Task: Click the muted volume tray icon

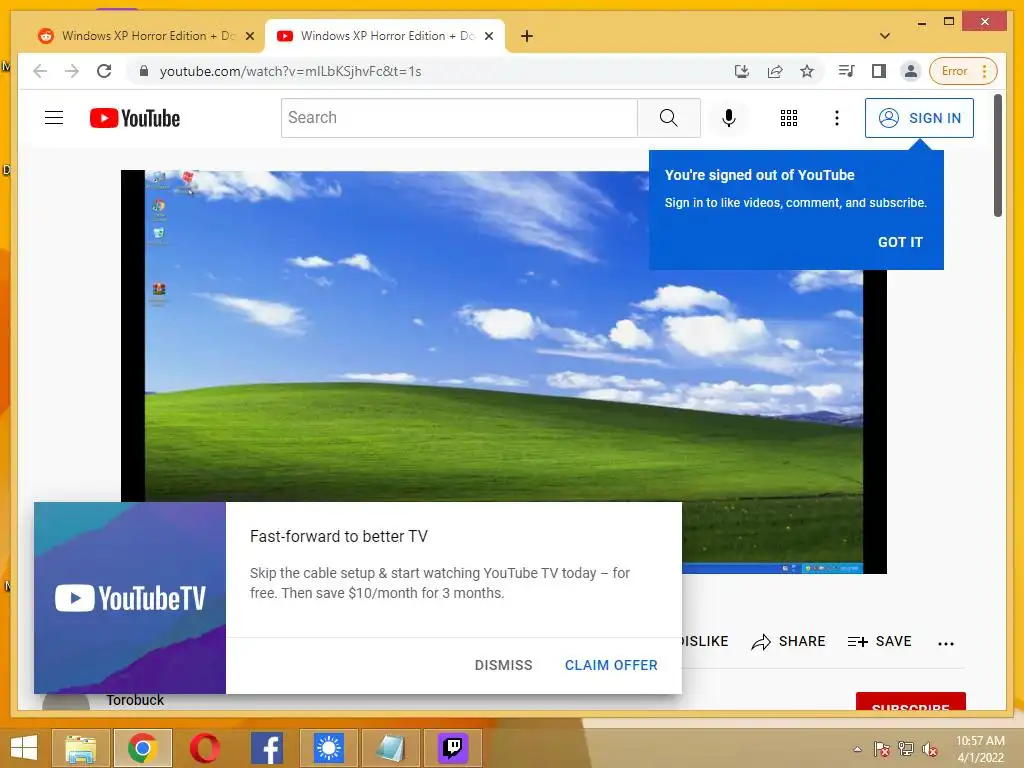Action: (929, 749)
